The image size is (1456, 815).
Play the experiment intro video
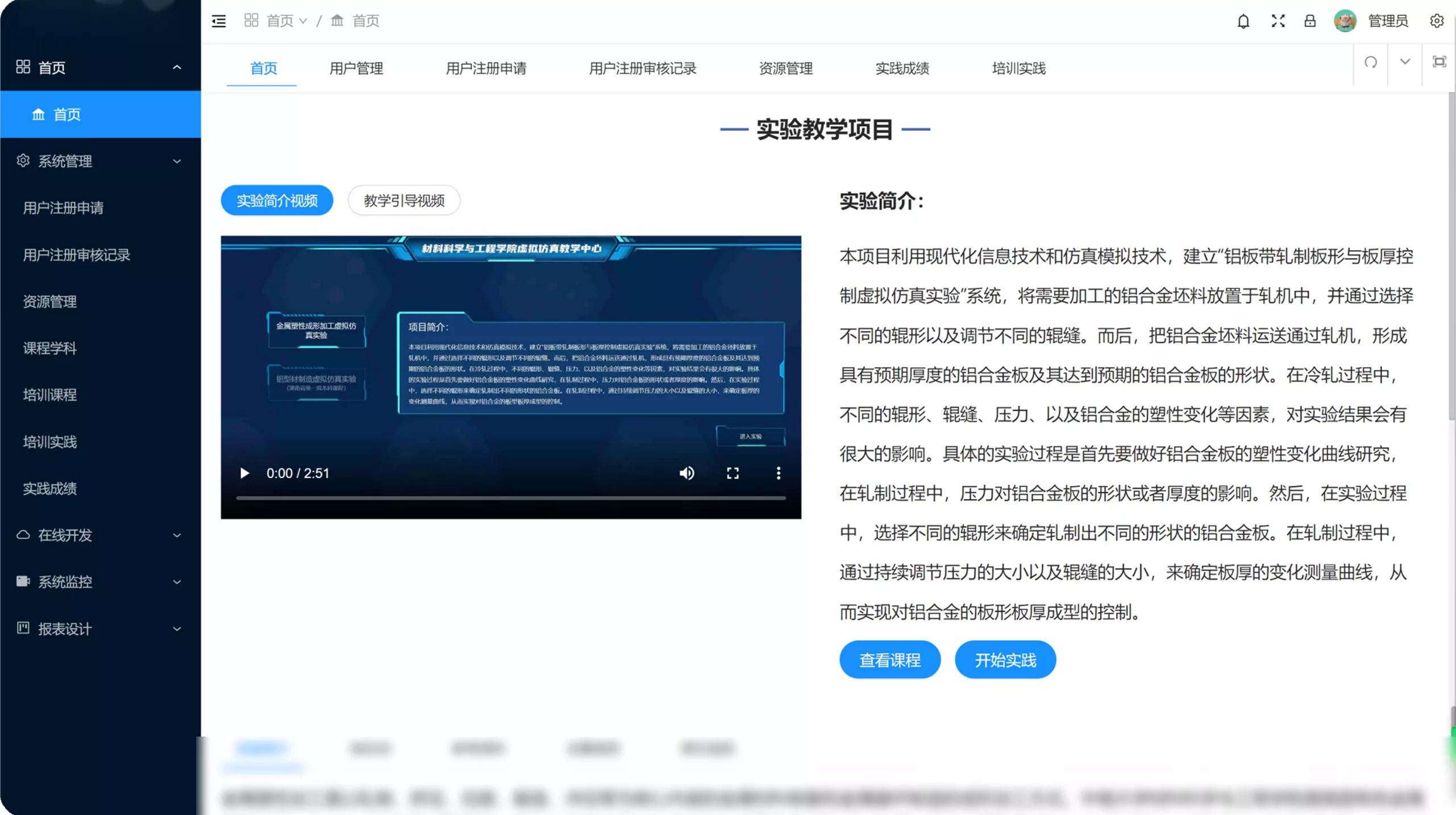pyautogui.click(x=244, y=473)
